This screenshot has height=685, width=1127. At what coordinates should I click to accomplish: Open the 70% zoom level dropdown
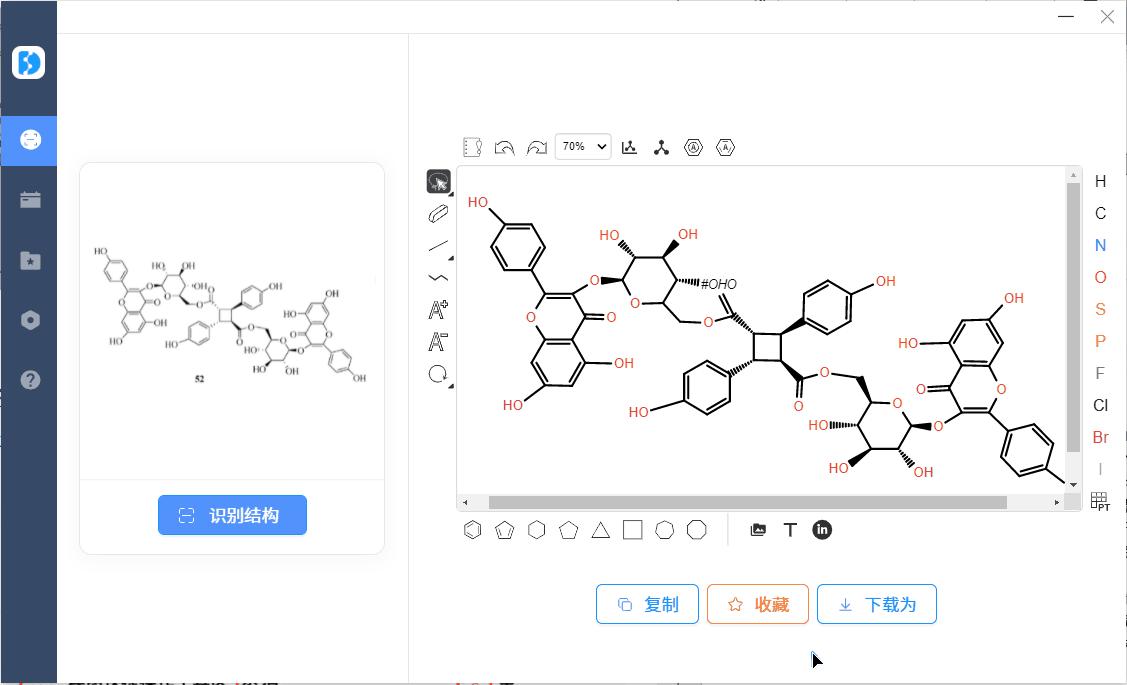[583, 146]
